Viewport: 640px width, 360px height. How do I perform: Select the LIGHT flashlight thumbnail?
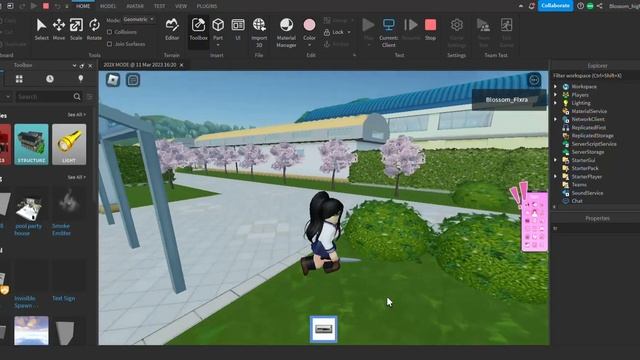click(x=69, y=144)
